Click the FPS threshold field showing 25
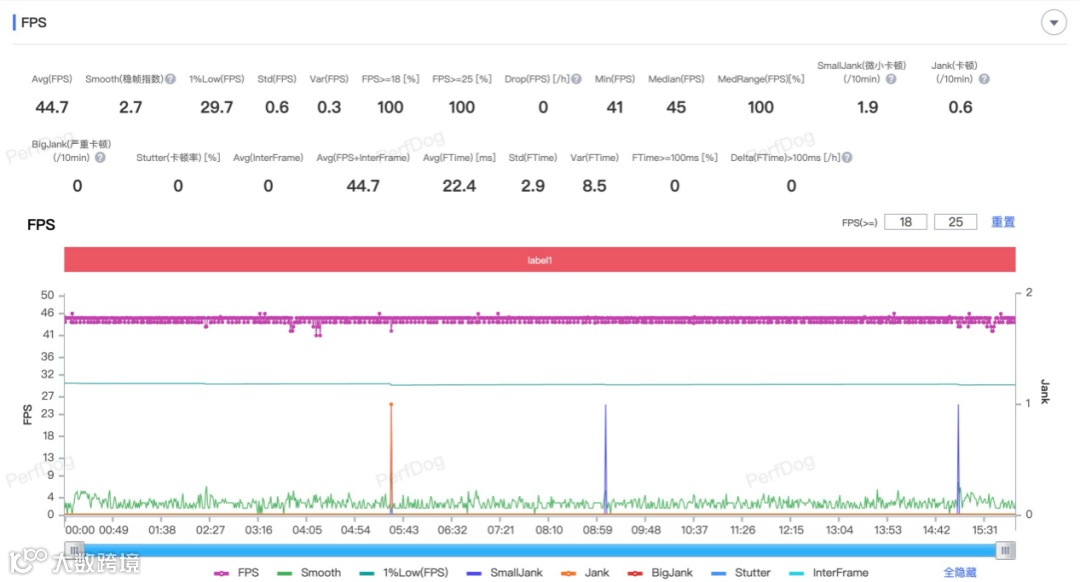The width and height of the screenshot is (1080, 582). click(955, 222)
